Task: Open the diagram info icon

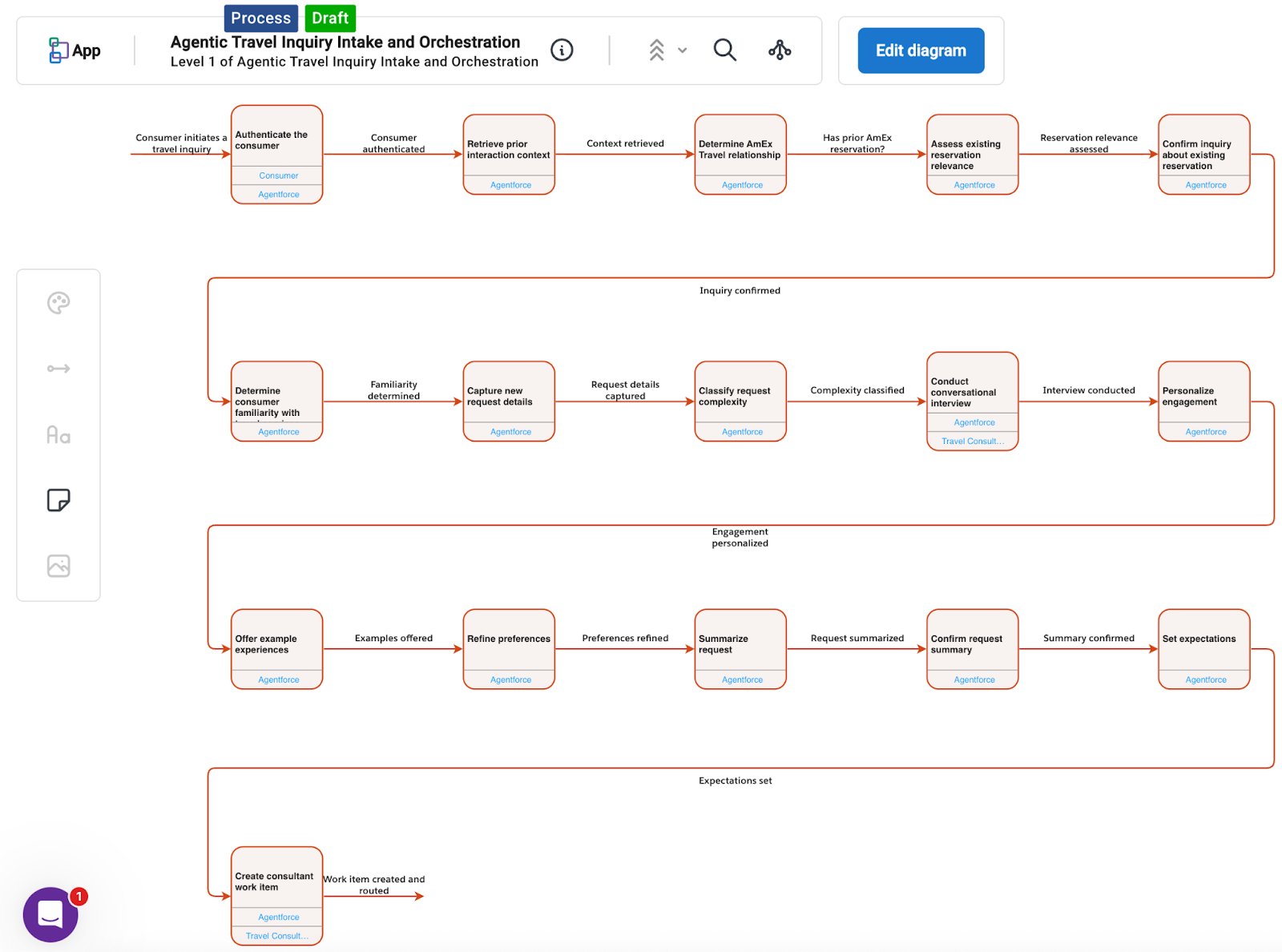Action: coord(562,50)
